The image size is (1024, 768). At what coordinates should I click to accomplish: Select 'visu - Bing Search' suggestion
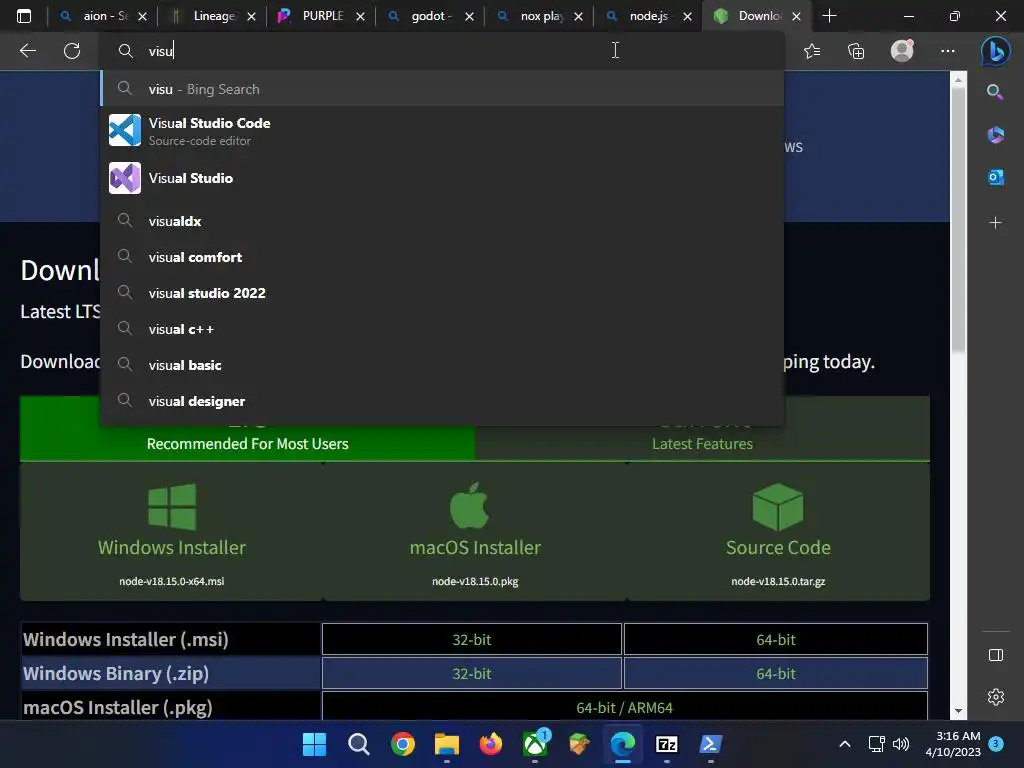(x=442, y=89)
